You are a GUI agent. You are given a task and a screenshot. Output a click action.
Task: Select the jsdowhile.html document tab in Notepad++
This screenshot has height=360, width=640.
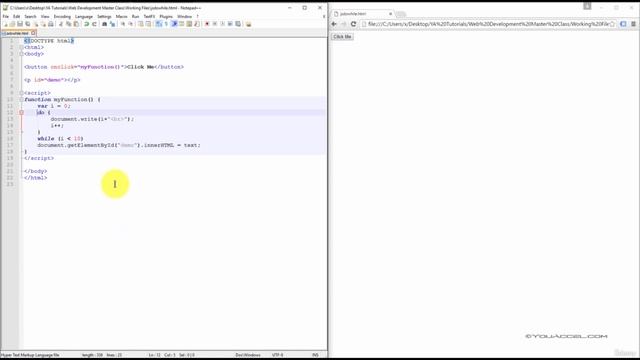click(x=16, y=33)
